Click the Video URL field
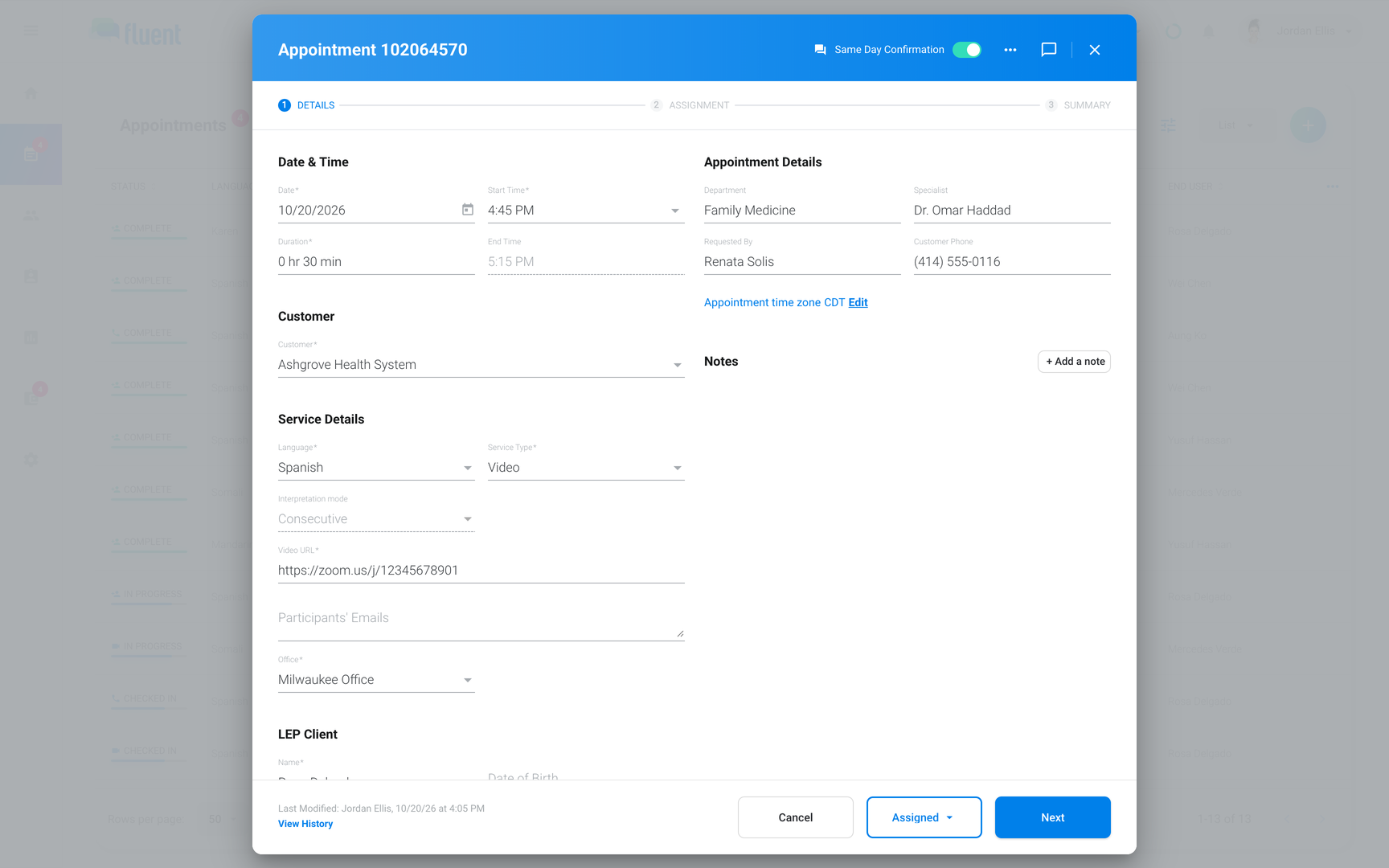Image resolution: width=1389 pixels, height=868 pixels. (481, 570)
